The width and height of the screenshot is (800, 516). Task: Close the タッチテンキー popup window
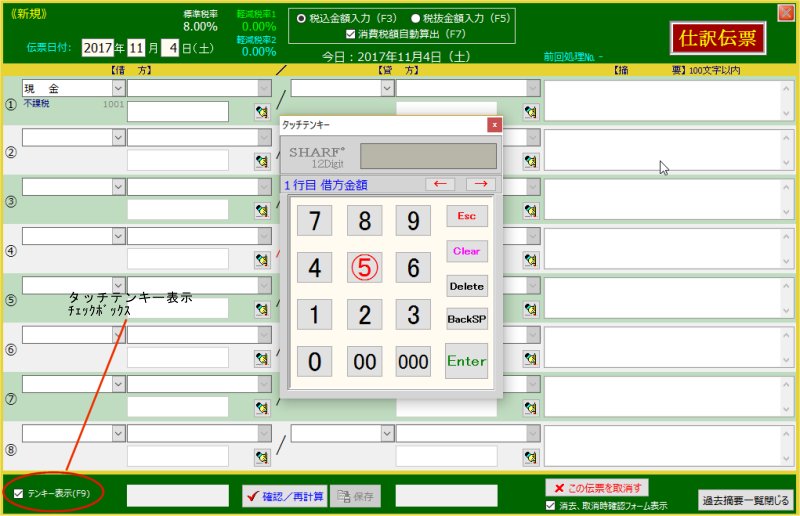click(x=493, y=125)
